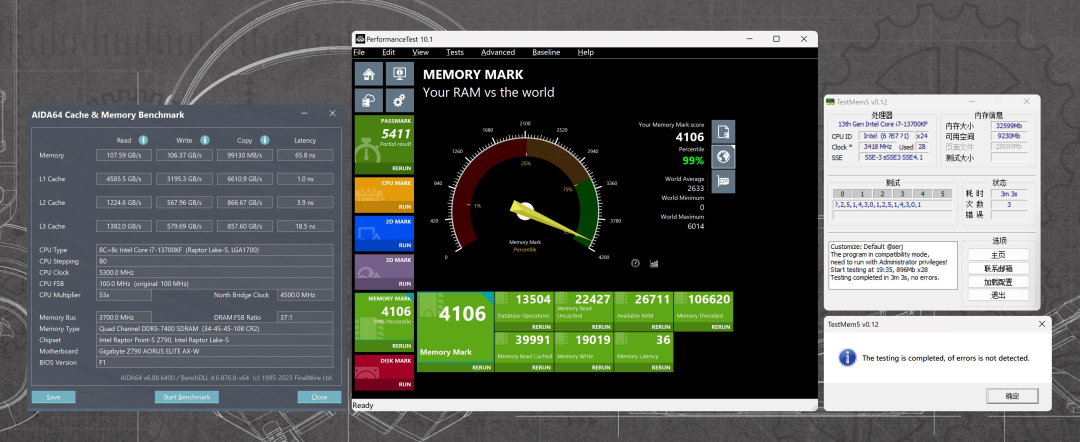Click the blue information icon in TestMem5 dialog
1080x442 pixels.
tap(847, 357)
